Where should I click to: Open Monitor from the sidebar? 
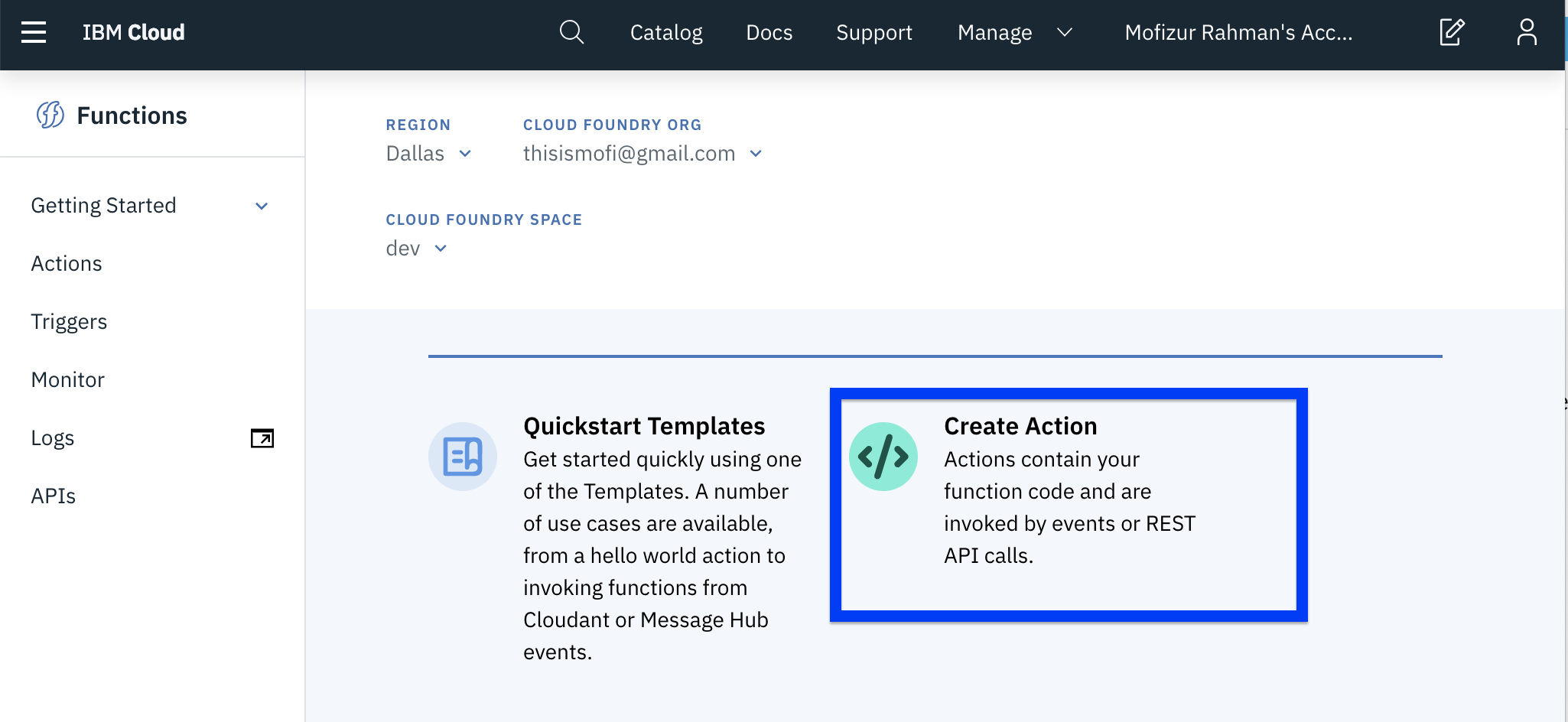pos(67,380)
